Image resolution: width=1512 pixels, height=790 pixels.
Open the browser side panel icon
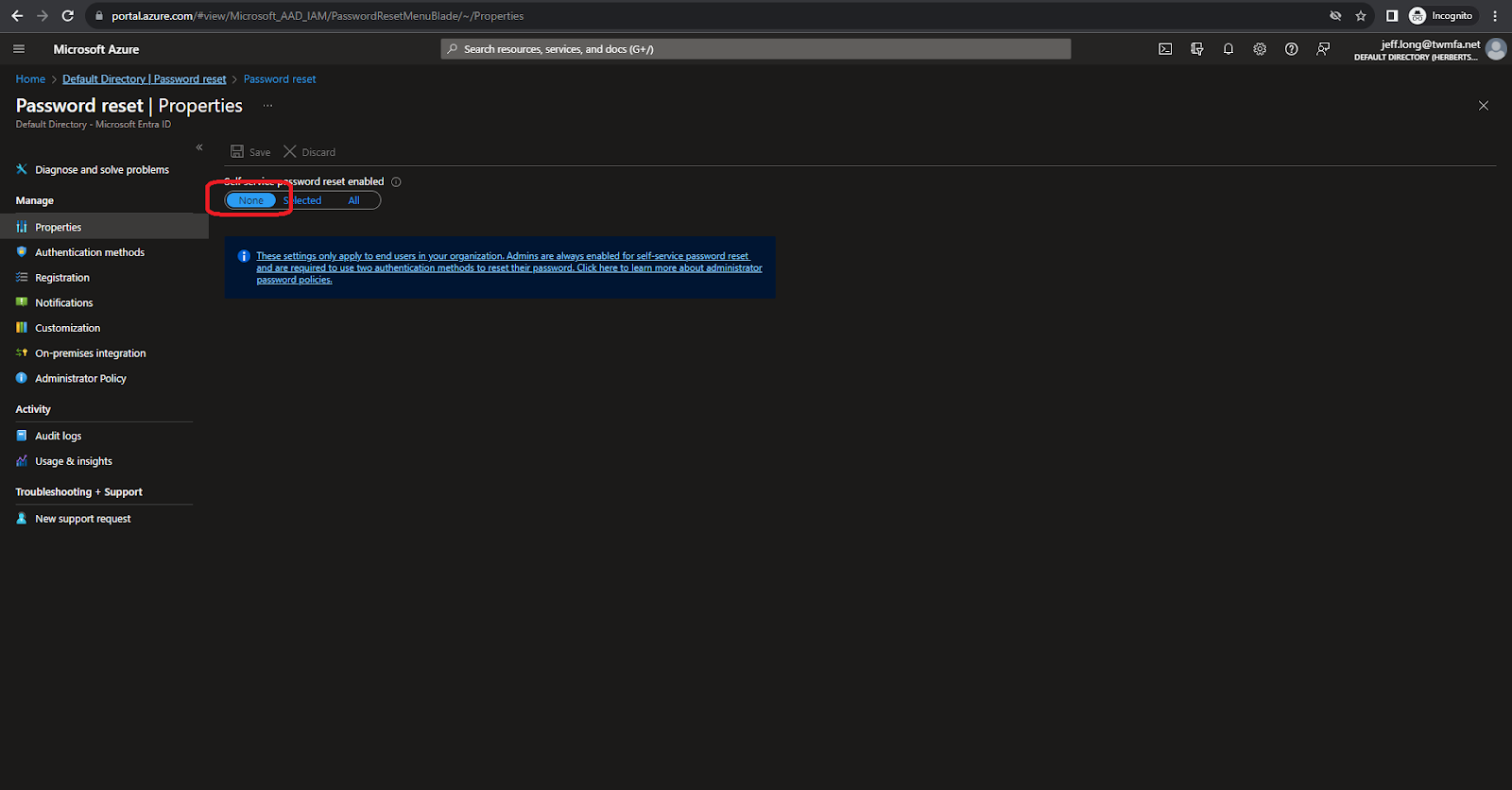point(1392,16)
